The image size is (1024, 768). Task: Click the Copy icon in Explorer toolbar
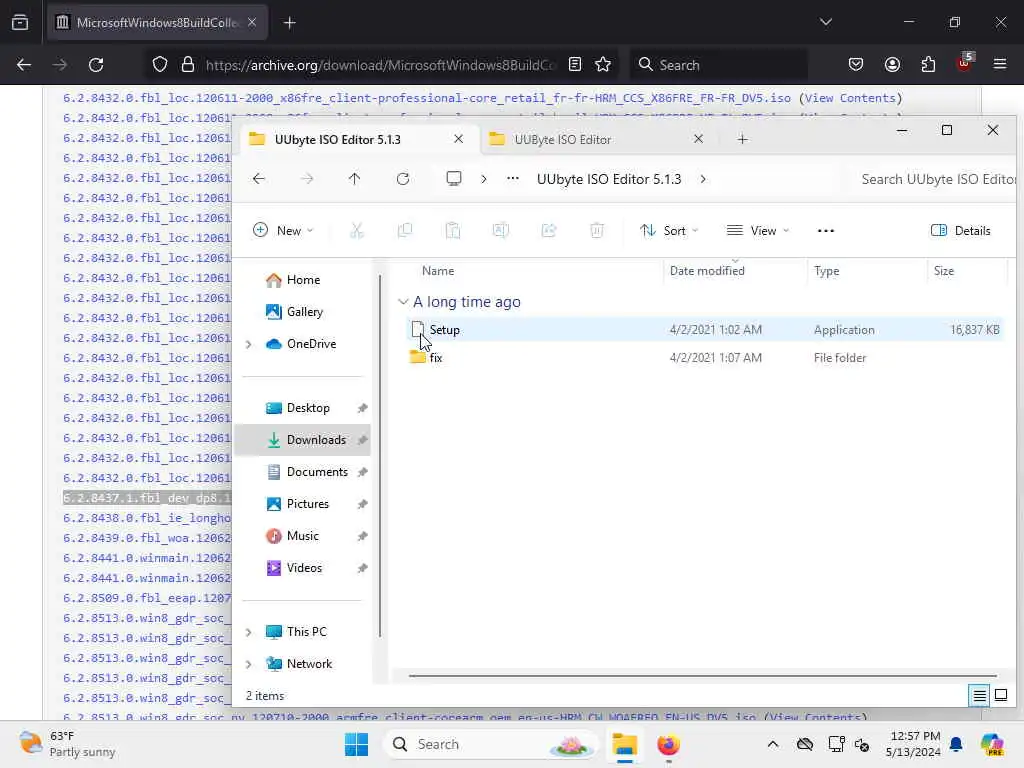click(405, 231)
